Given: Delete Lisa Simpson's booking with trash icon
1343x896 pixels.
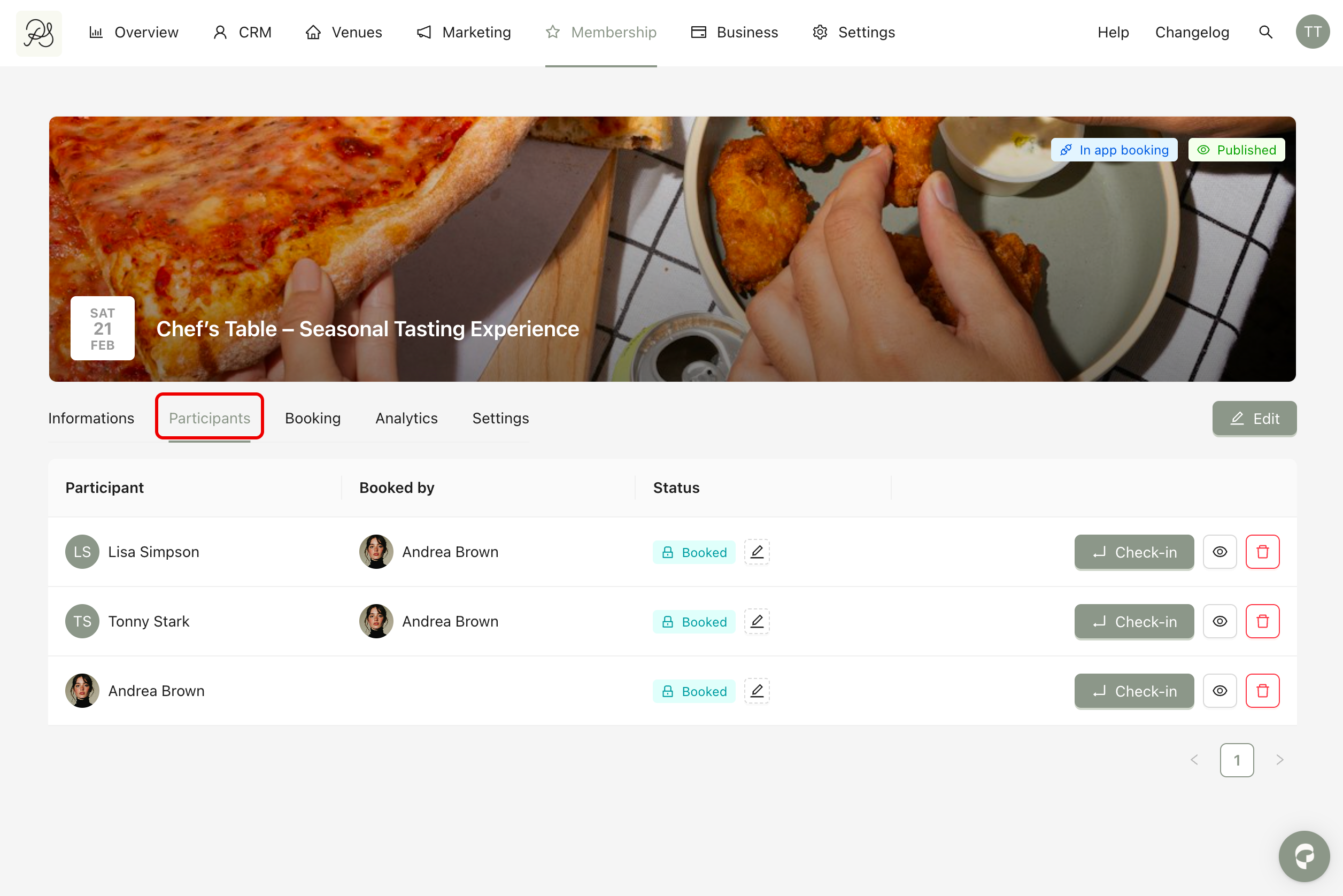Looking at the screenshot, I should tap(1262, 551).
